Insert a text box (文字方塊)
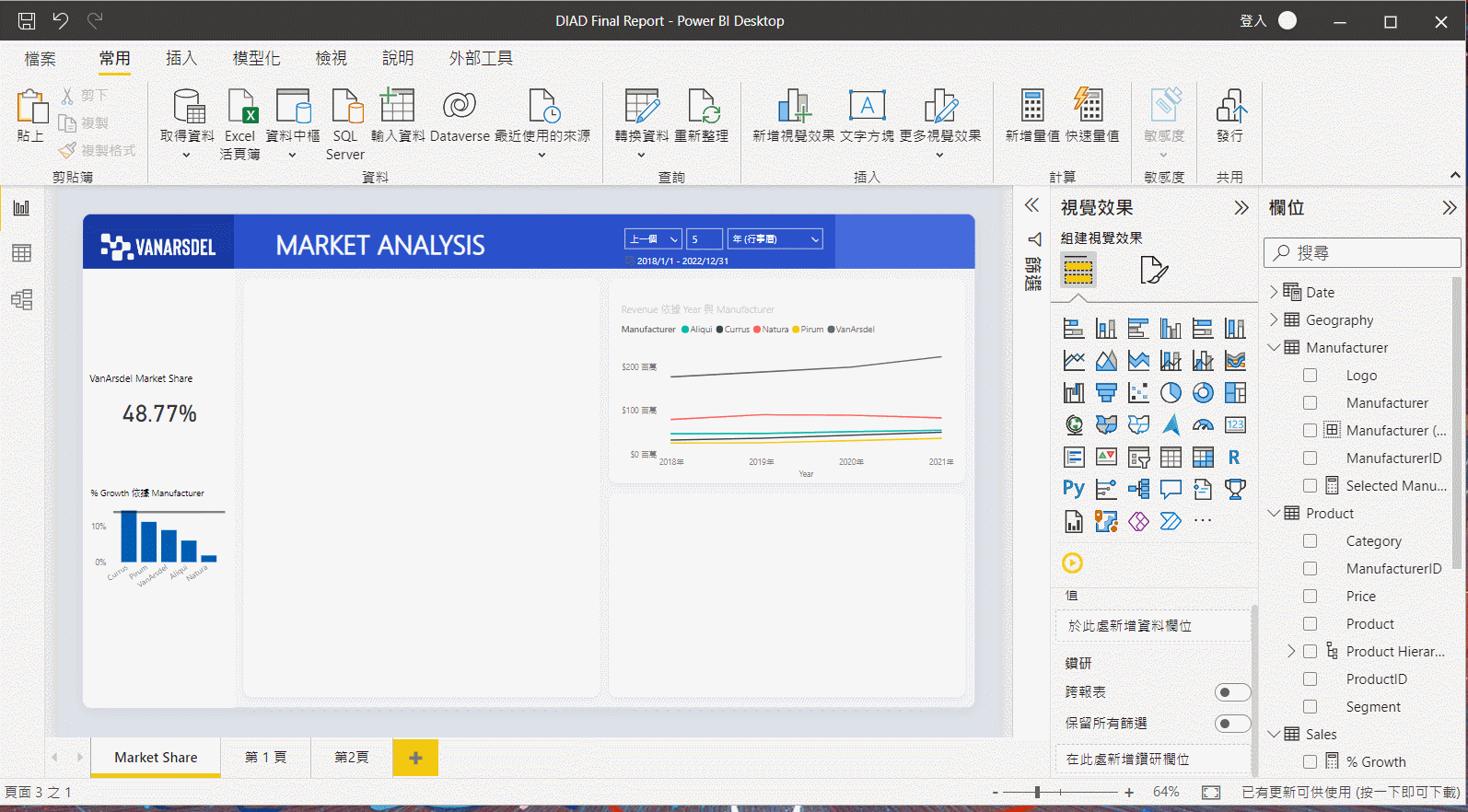The image size is (1468, 812). pos(867,115)
